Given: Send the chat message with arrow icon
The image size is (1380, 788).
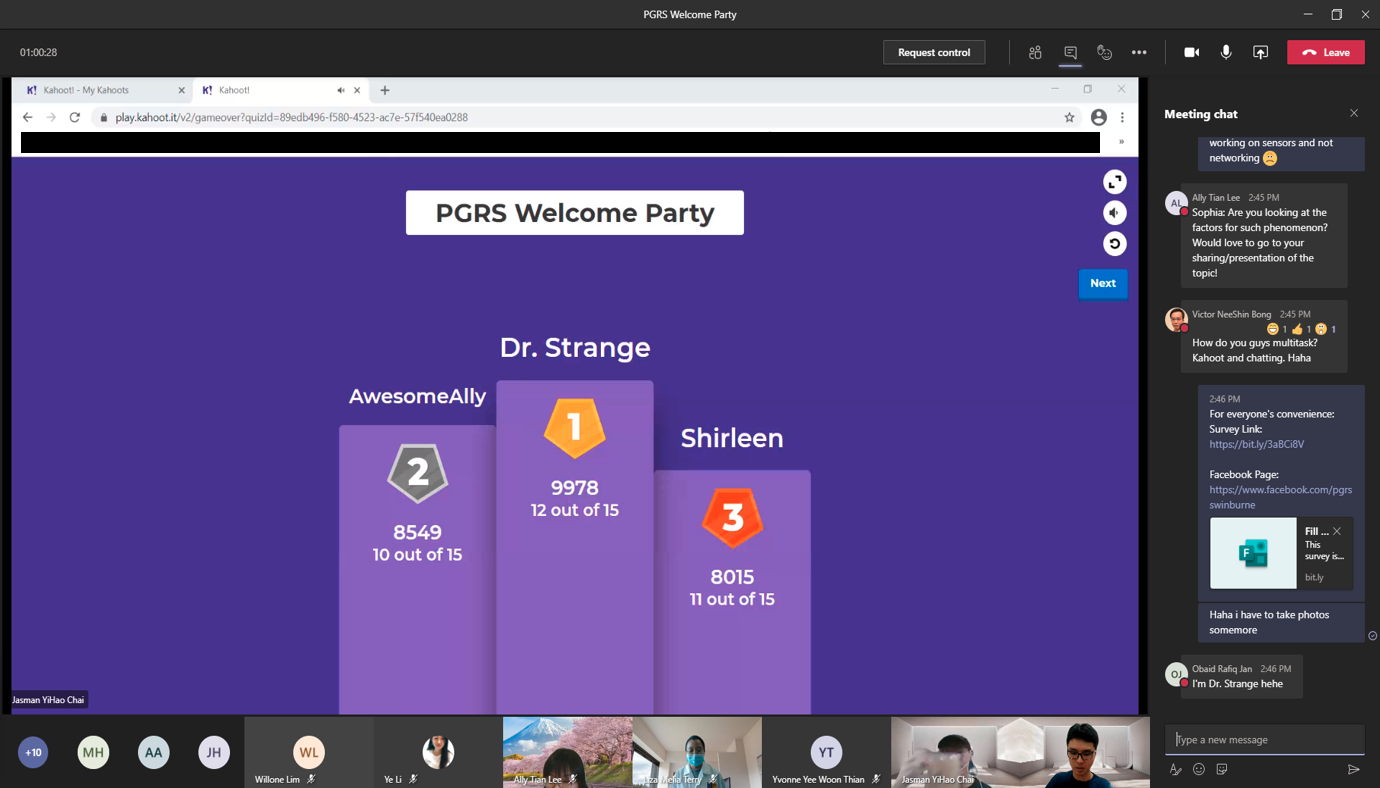Looking at the screenshot, I should (x=1353, y=769).
